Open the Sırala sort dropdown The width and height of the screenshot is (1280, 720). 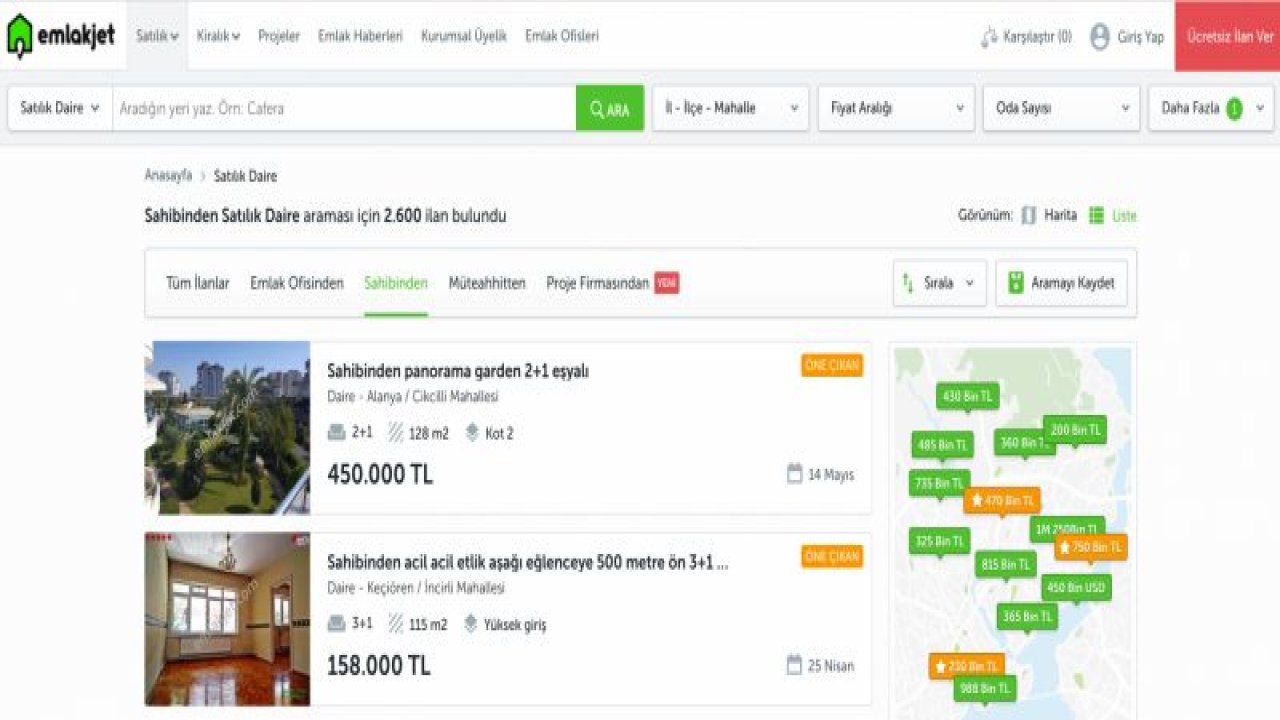(939, 283)
